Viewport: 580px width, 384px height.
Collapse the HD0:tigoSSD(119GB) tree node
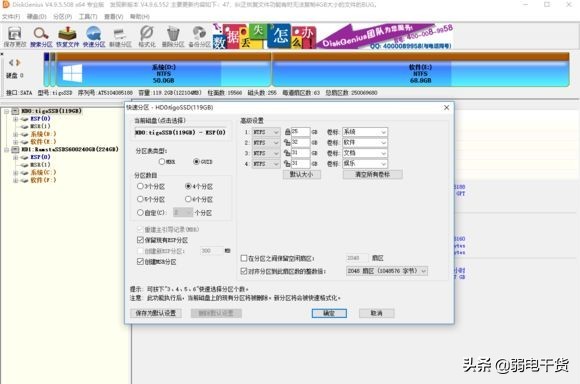(x=6, y=111)
